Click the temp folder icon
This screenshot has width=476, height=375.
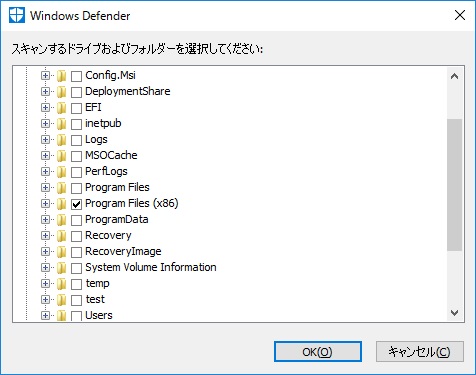coord(61,284)
